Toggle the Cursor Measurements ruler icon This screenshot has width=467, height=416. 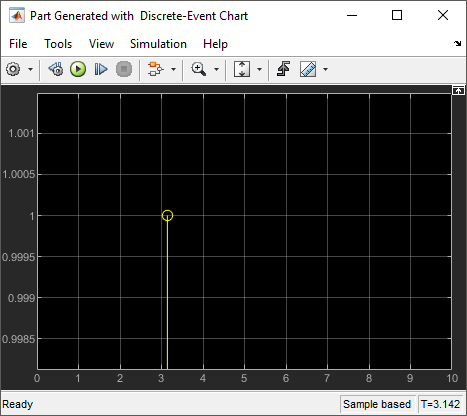point(308,69)
